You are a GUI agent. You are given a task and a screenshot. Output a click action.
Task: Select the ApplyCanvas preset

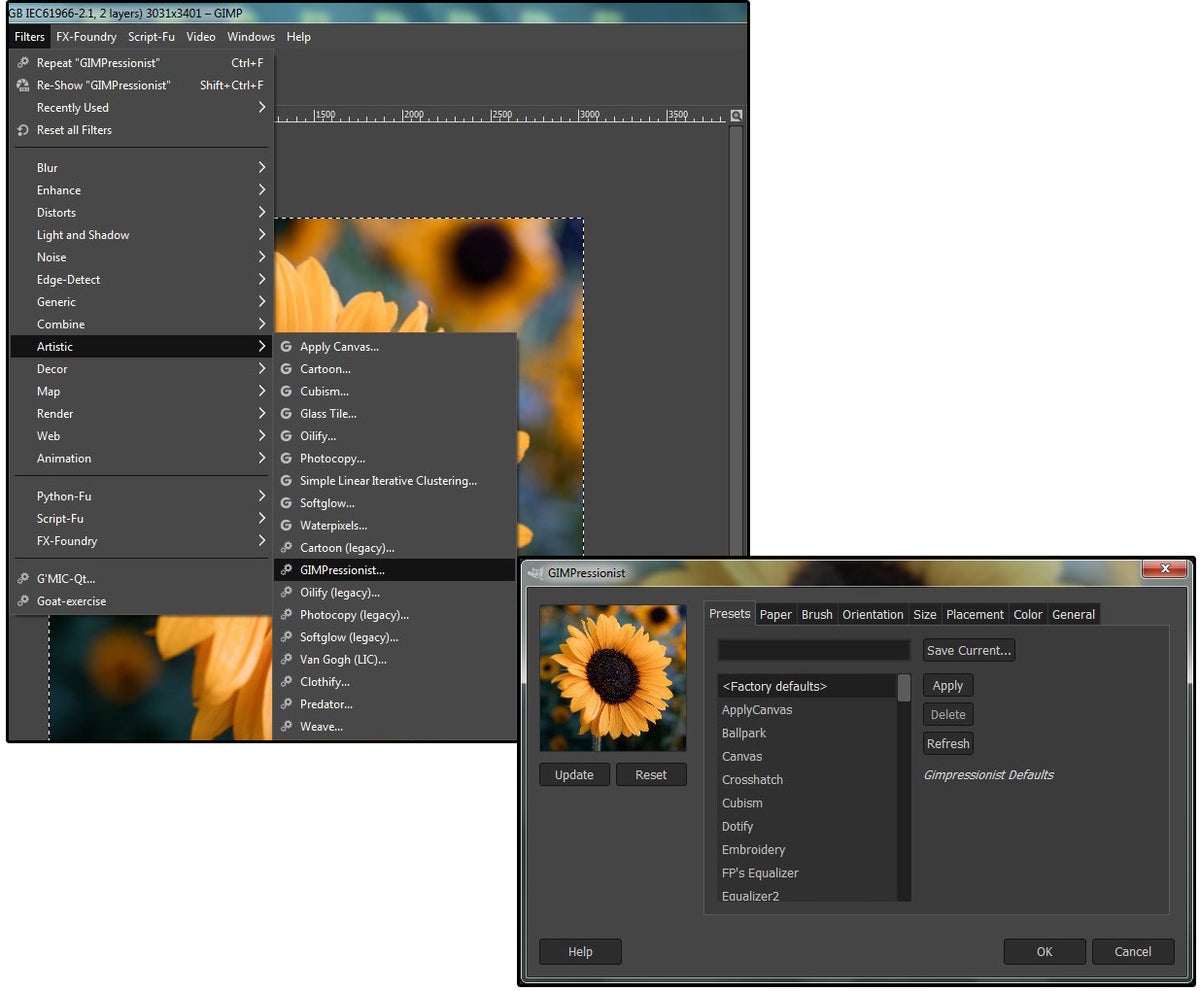[807, 710]
